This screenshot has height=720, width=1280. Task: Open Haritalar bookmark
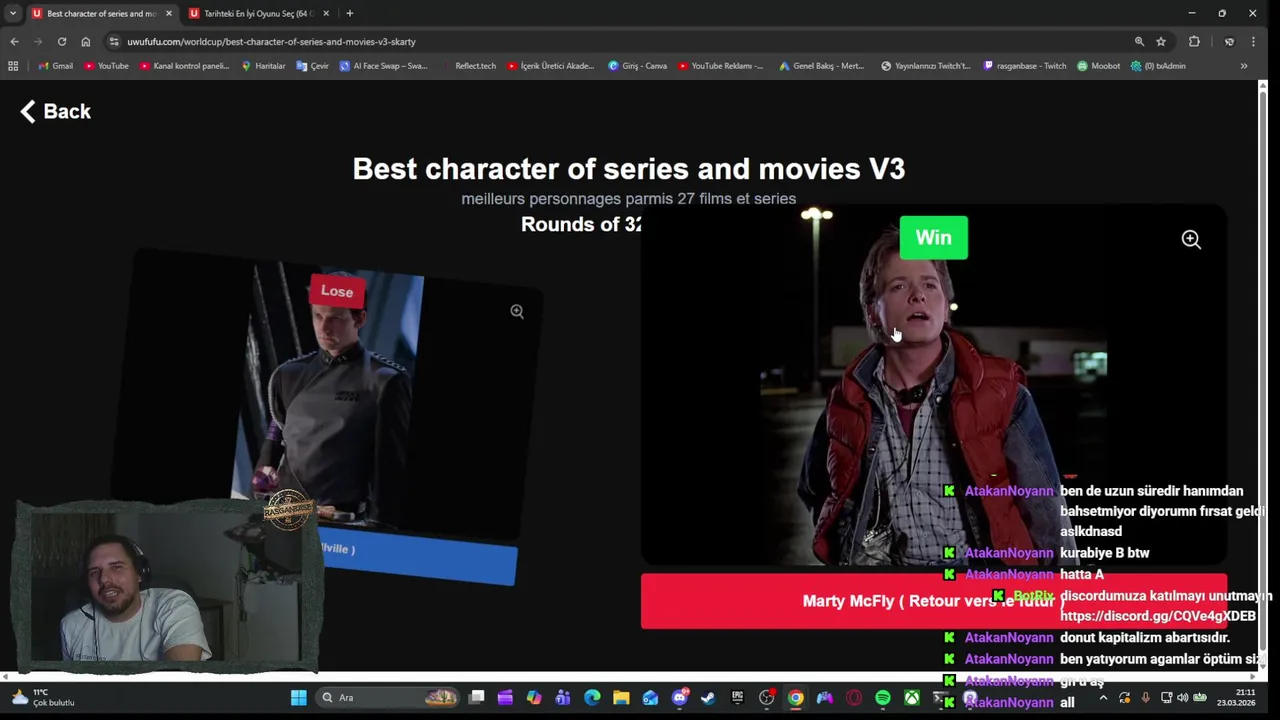pyautogui.click(x=263, y=66)
